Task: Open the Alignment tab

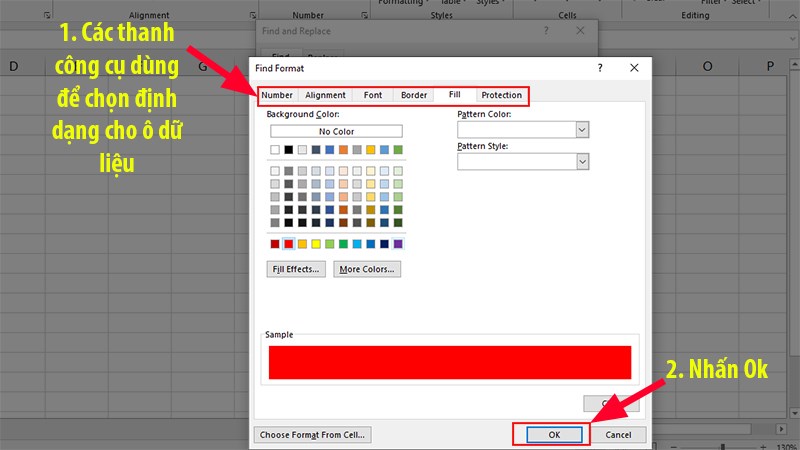Action: tap(325, 95)
